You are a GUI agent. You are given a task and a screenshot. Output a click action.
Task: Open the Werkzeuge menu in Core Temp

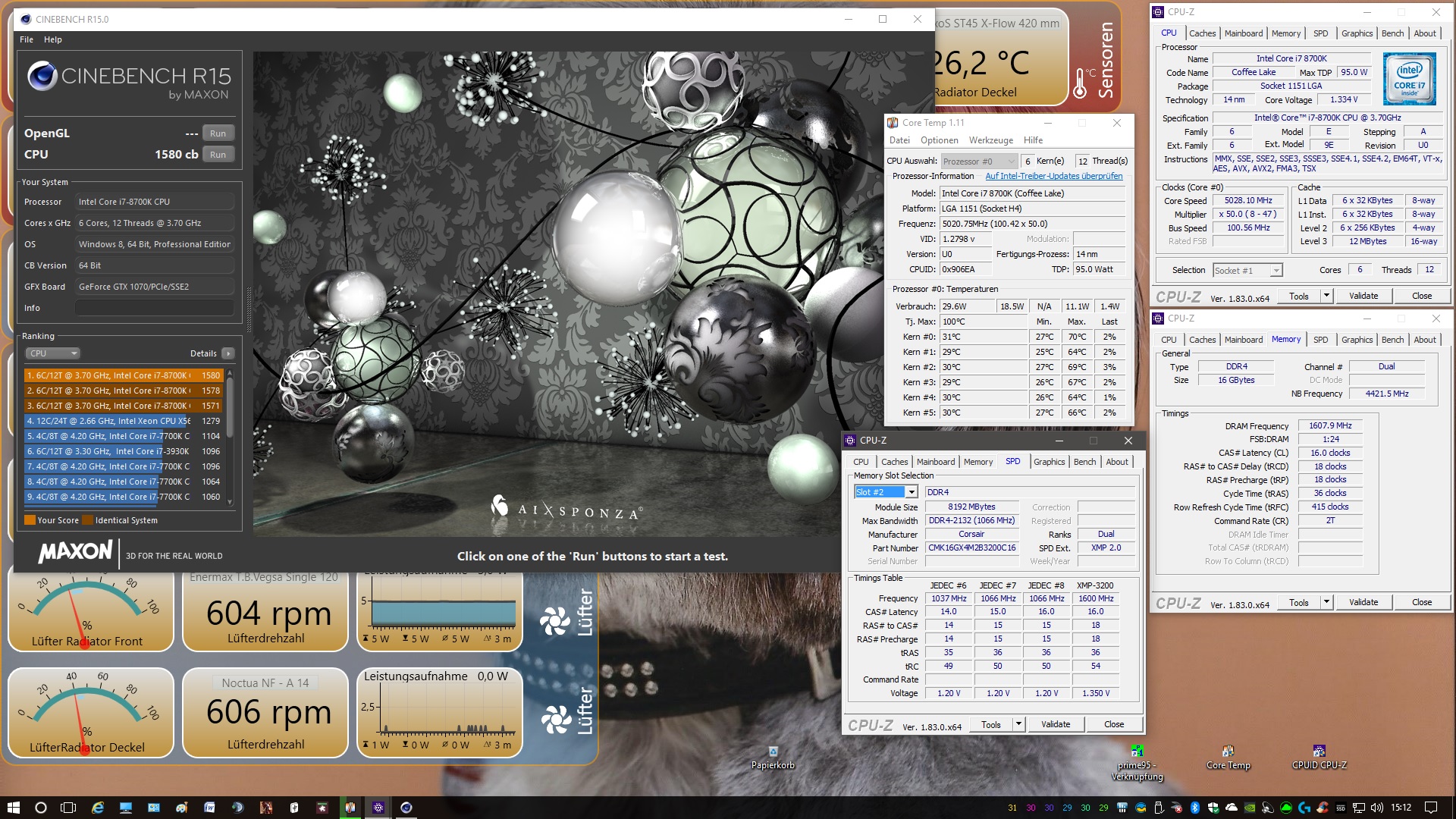[990, 140]
